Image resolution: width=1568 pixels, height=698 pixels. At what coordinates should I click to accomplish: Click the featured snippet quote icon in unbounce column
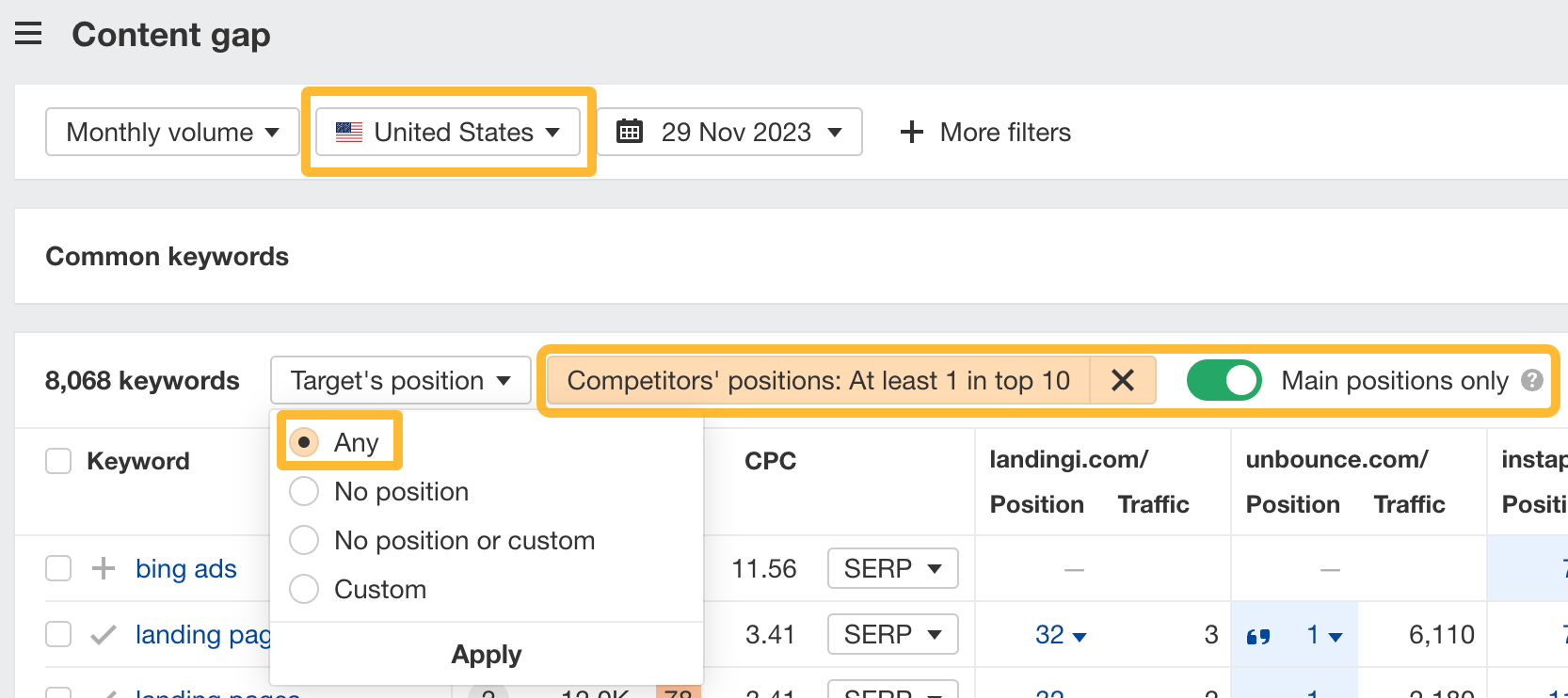1258,636
